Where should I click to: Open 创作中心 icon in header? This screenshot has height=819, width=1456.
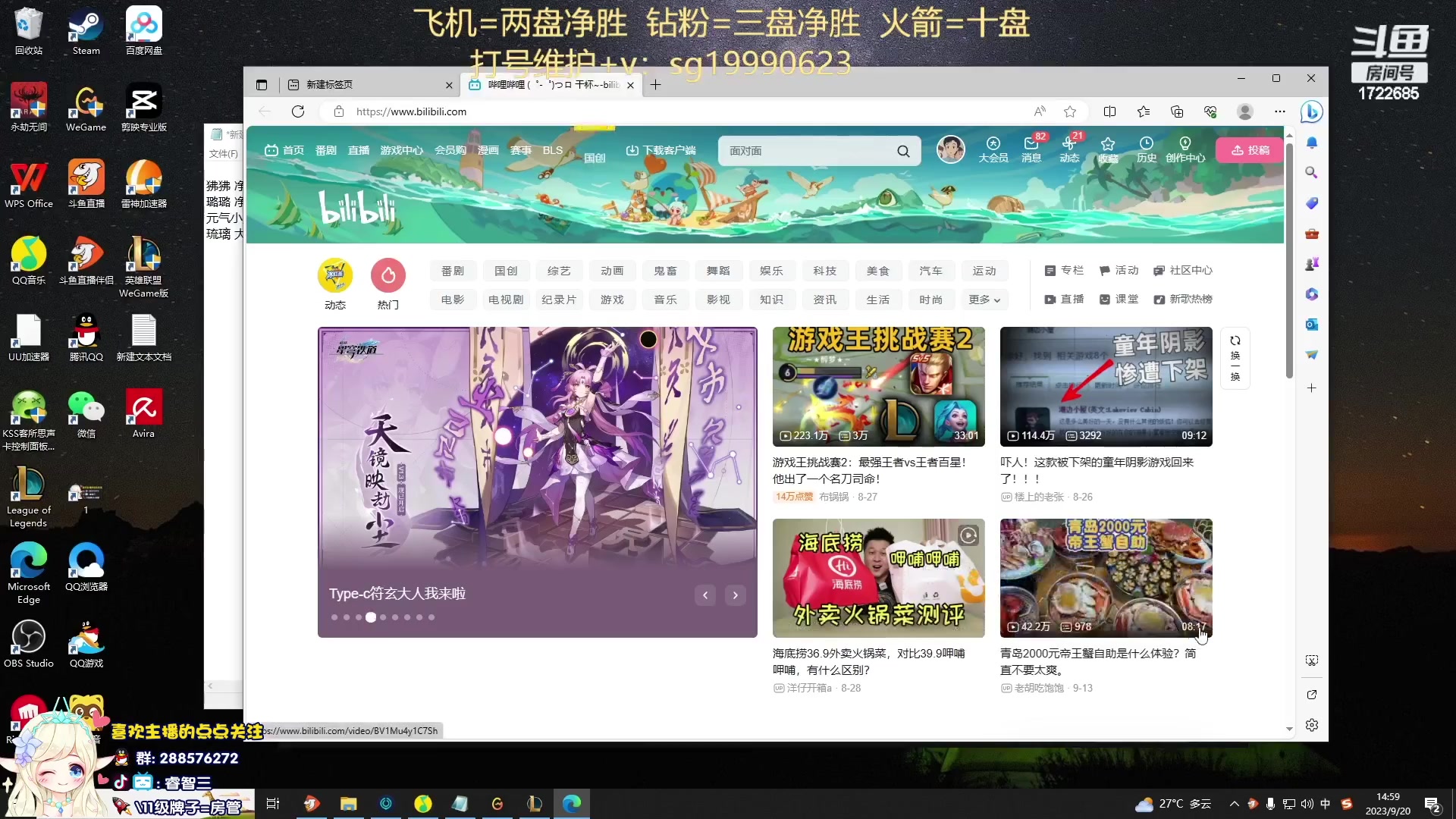pyautogui.click(x=1185, y=149)
